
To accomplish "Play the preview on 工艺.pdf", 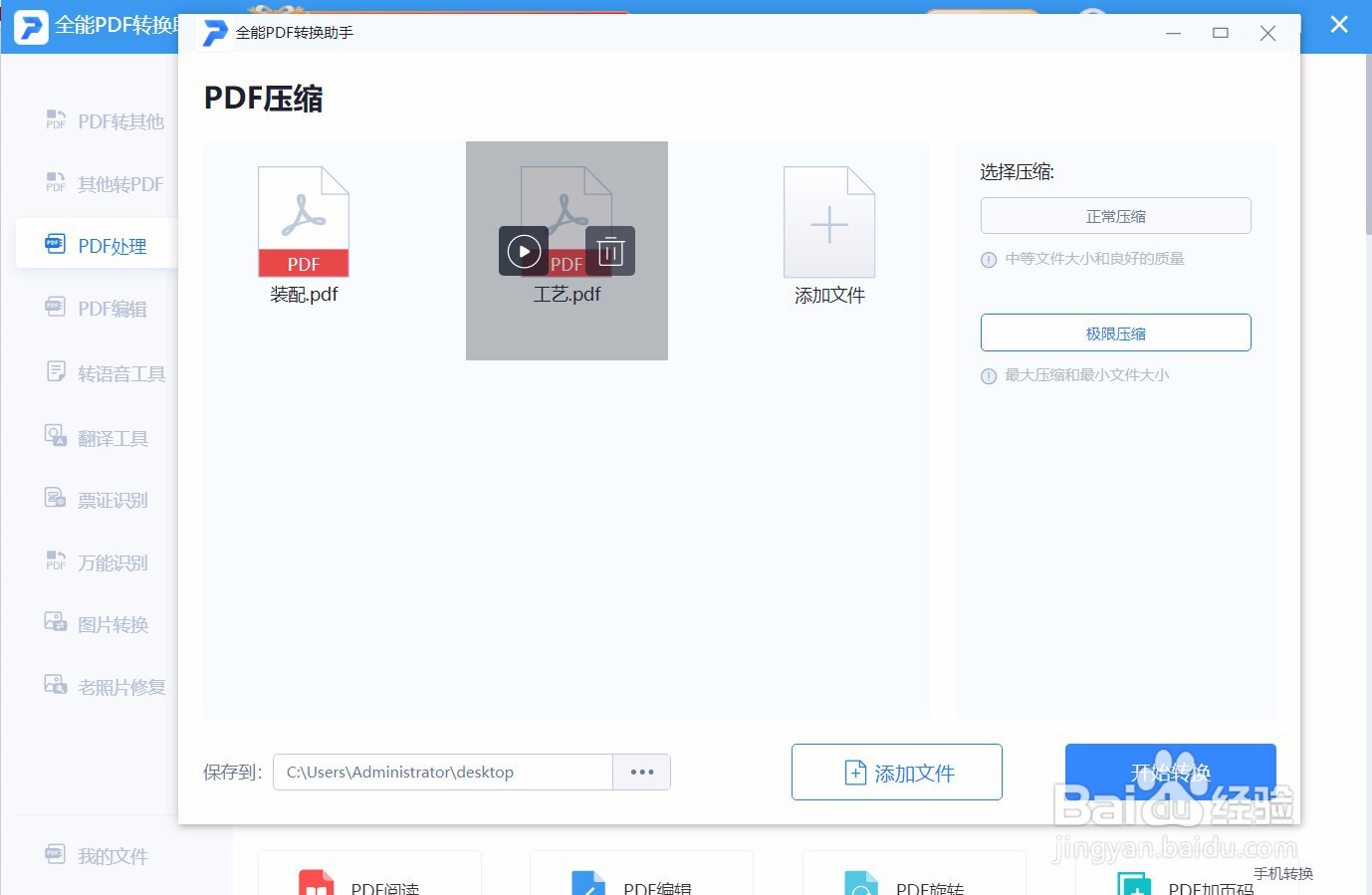I will coord(524,251).
